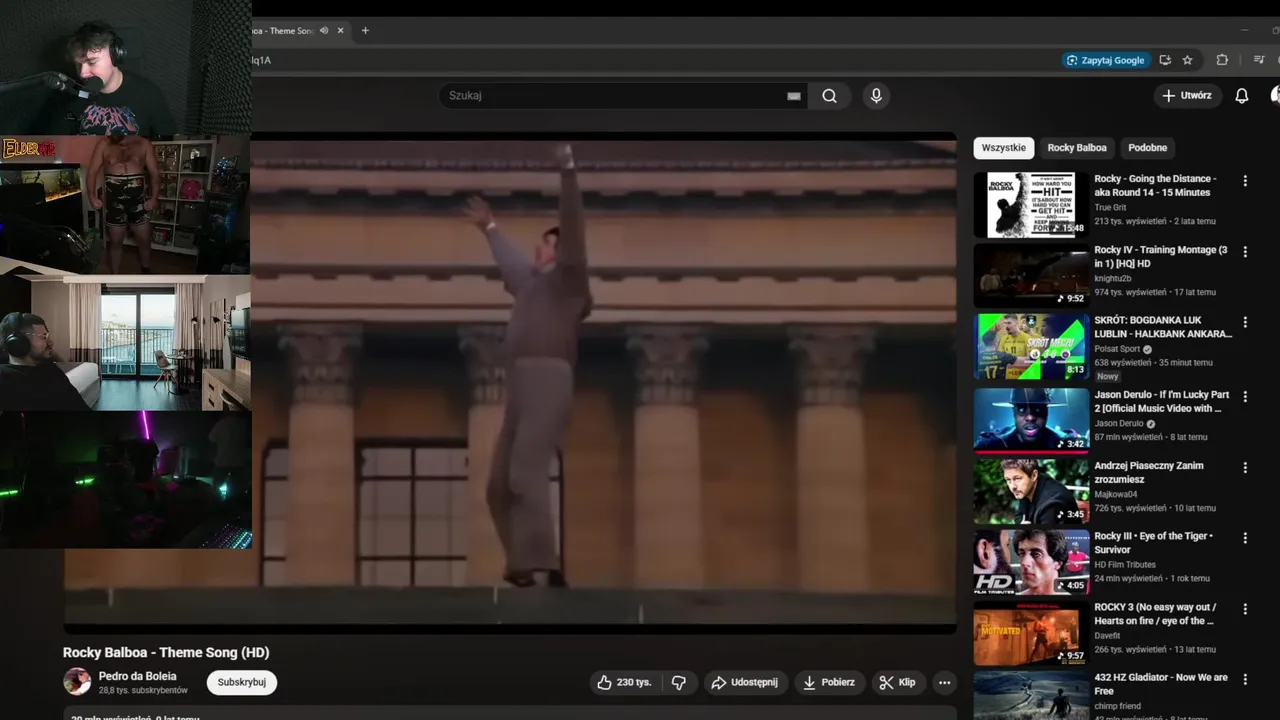Open options menu for ROCKY 3 No easy way out
1280x720 pixels.
pyautogui.click(x=1245, y=609)
